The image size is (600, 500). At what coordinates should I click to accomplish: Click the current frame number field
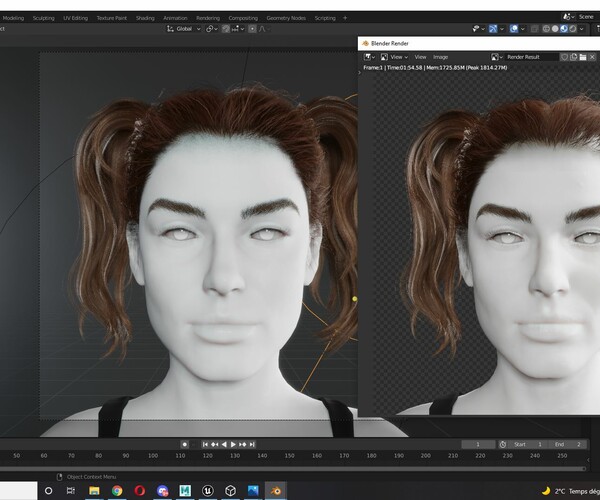tap(478, 444)
